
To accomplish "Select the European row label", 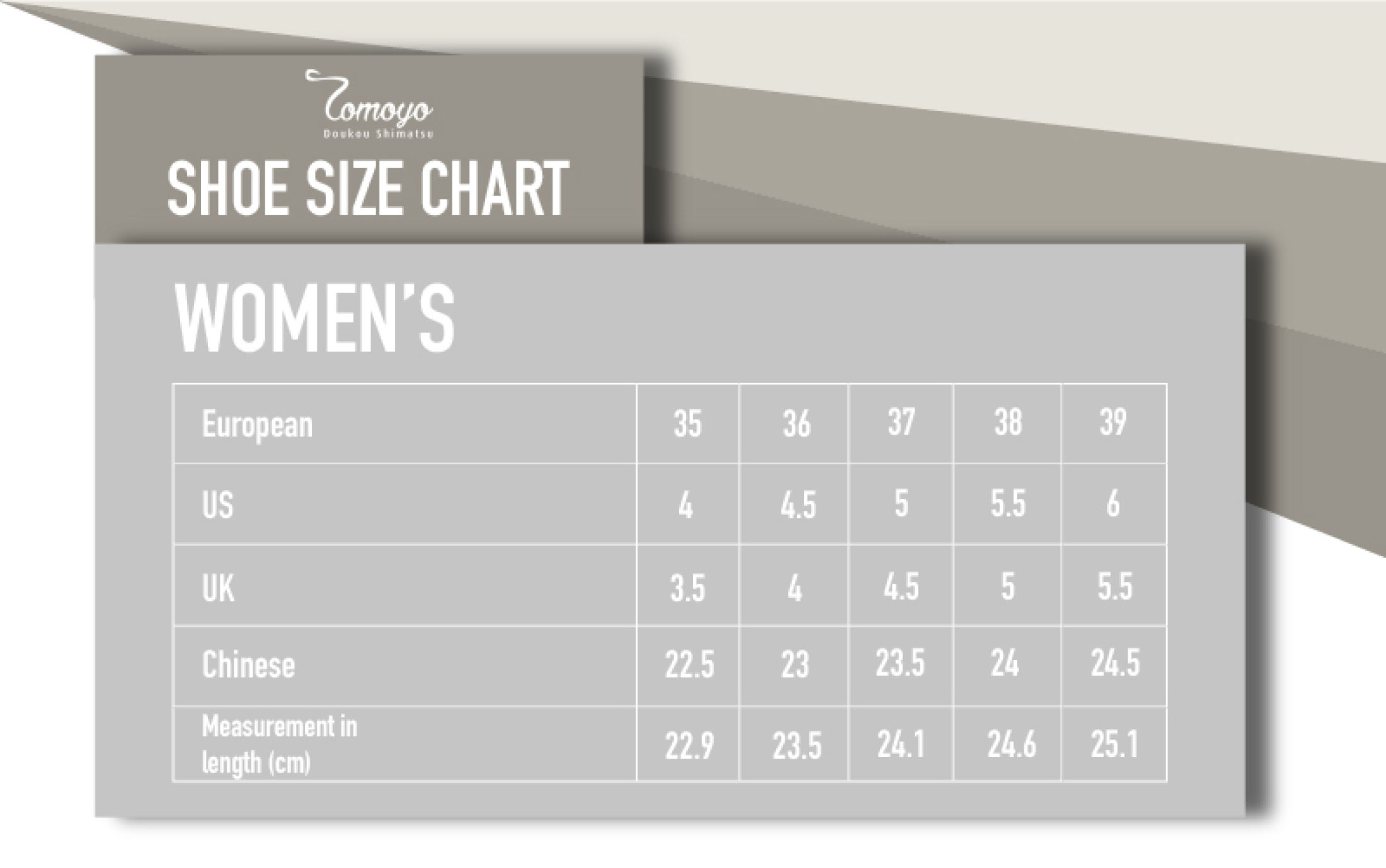I will coord(257,425).
